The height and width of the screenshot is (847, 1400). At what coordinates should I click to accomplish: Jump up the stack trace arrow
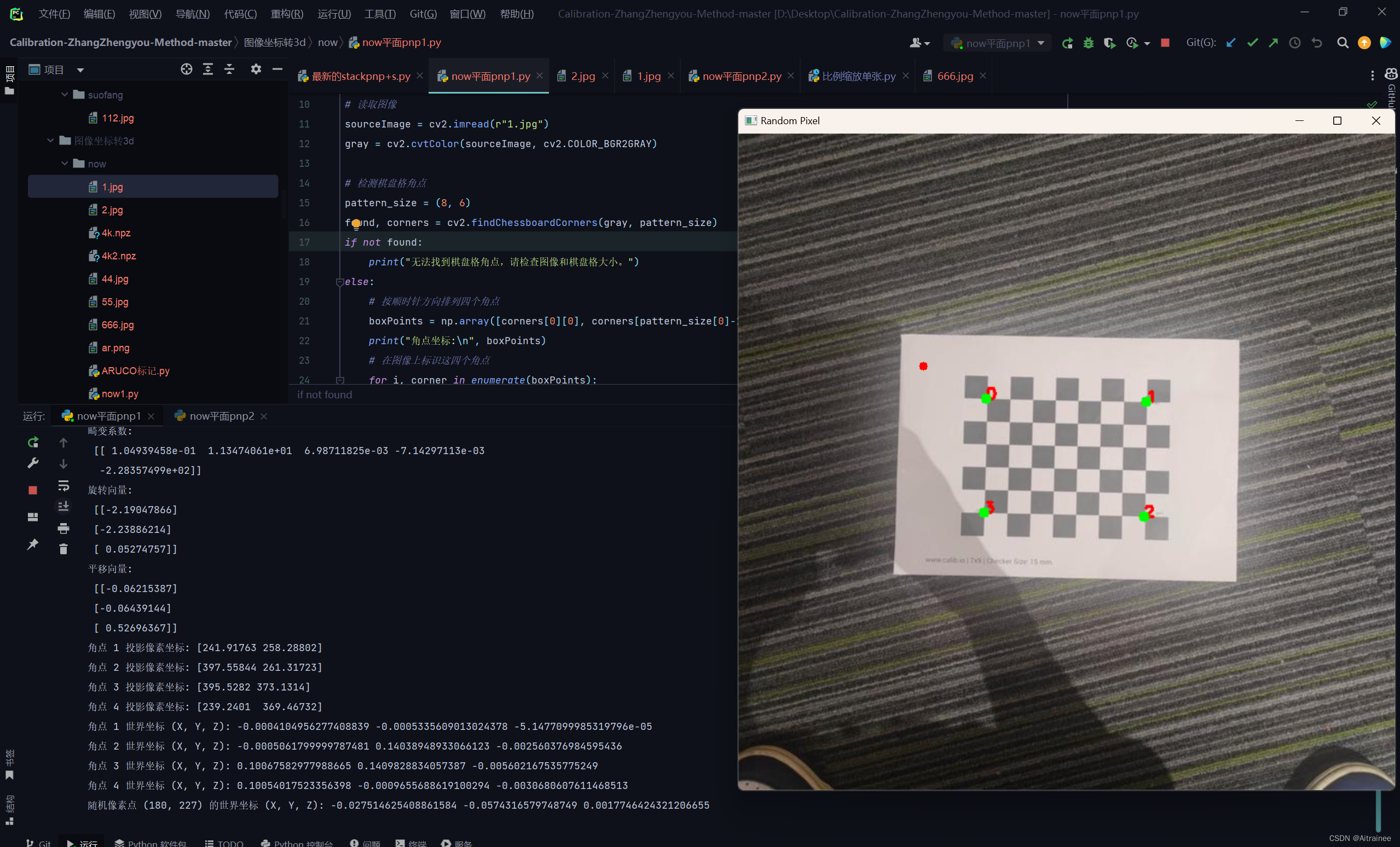click(63, 443)
